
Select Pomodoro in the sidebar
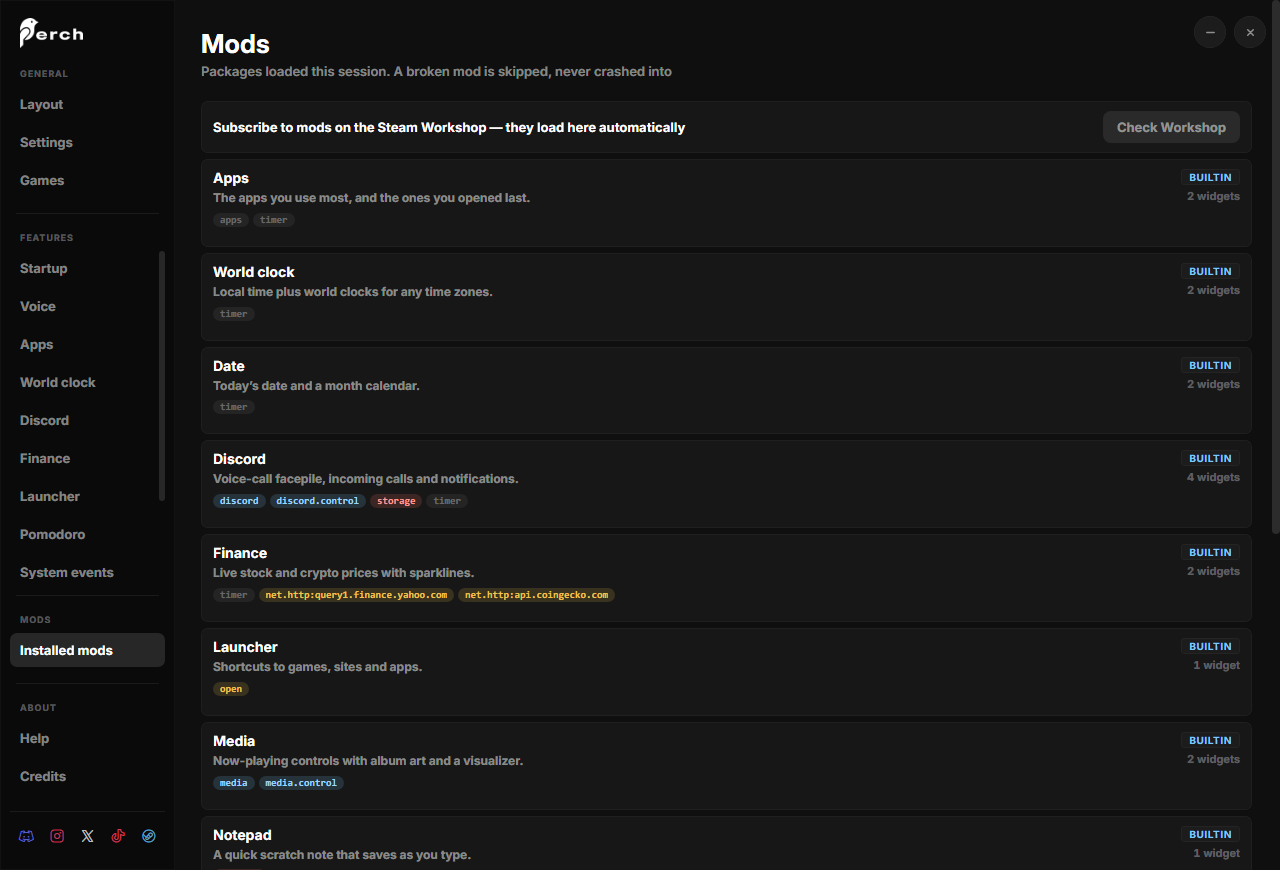pos(82,534)
